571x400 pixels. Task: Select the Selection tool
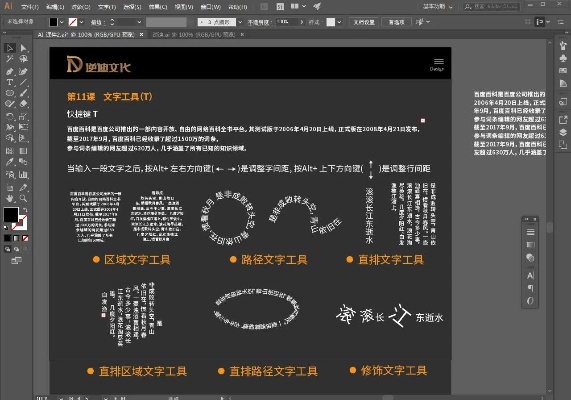10,48
